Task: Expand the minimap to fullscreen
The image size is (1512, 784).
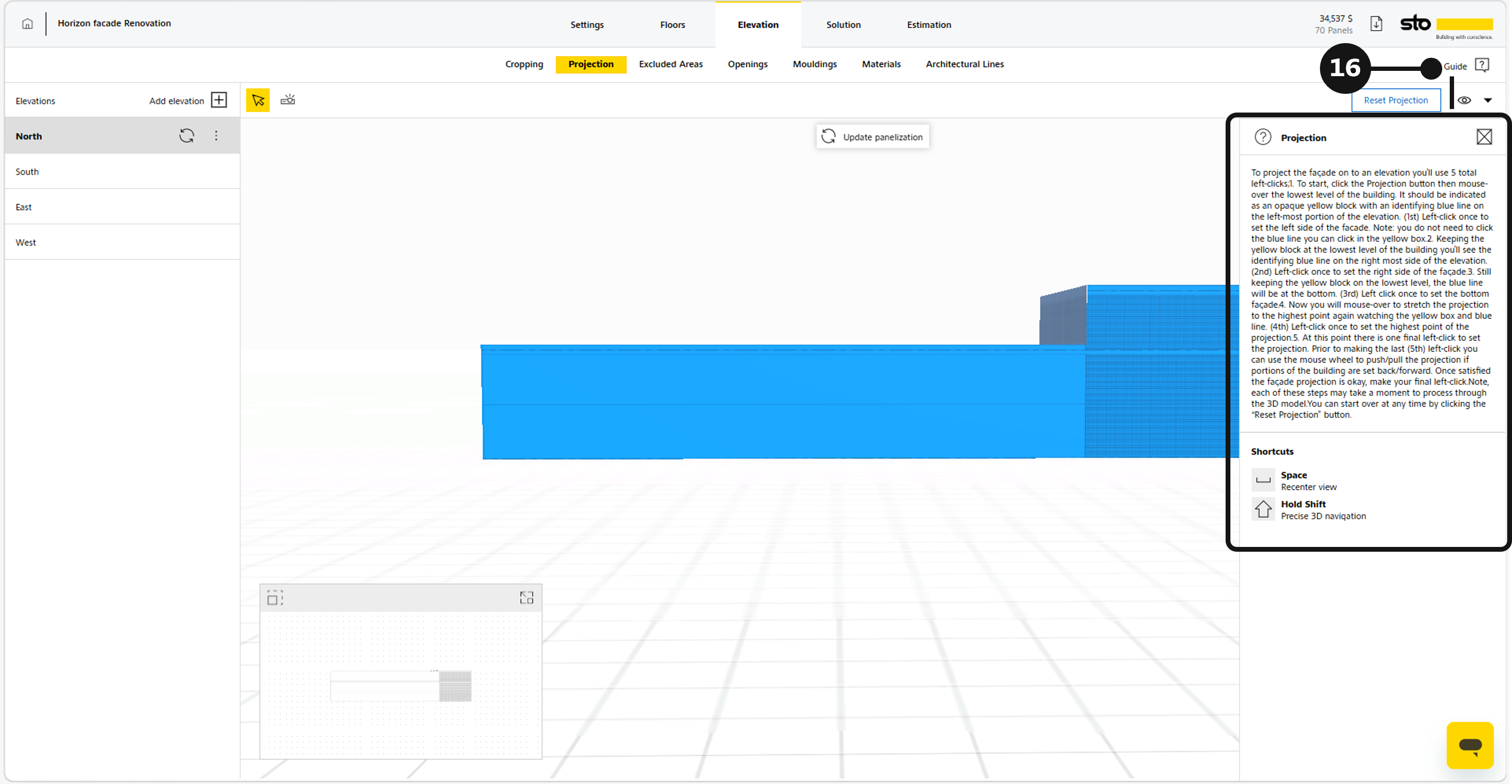Action: coord(526,598)
